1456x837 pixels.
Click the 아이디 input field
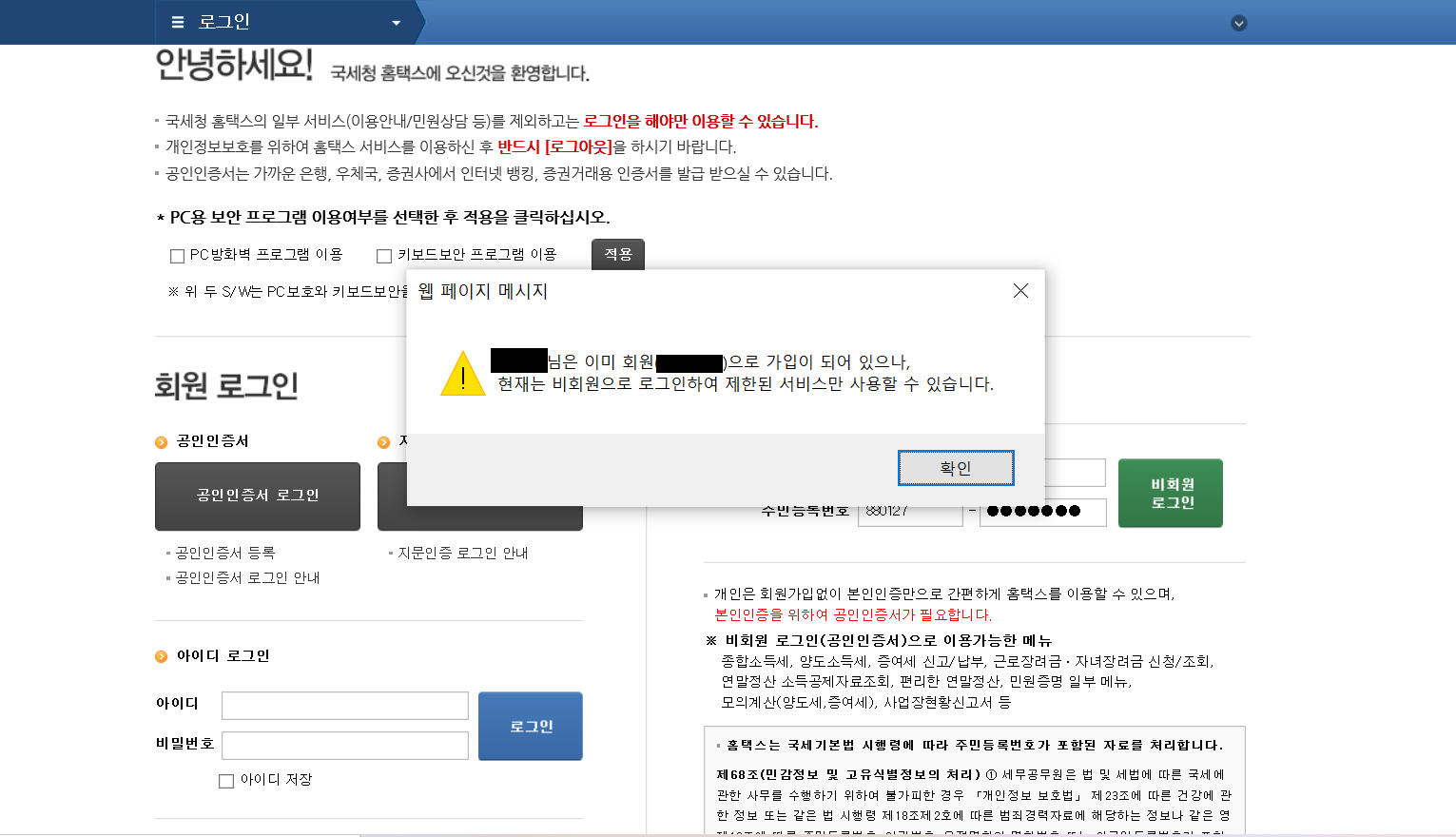[345, 706]
